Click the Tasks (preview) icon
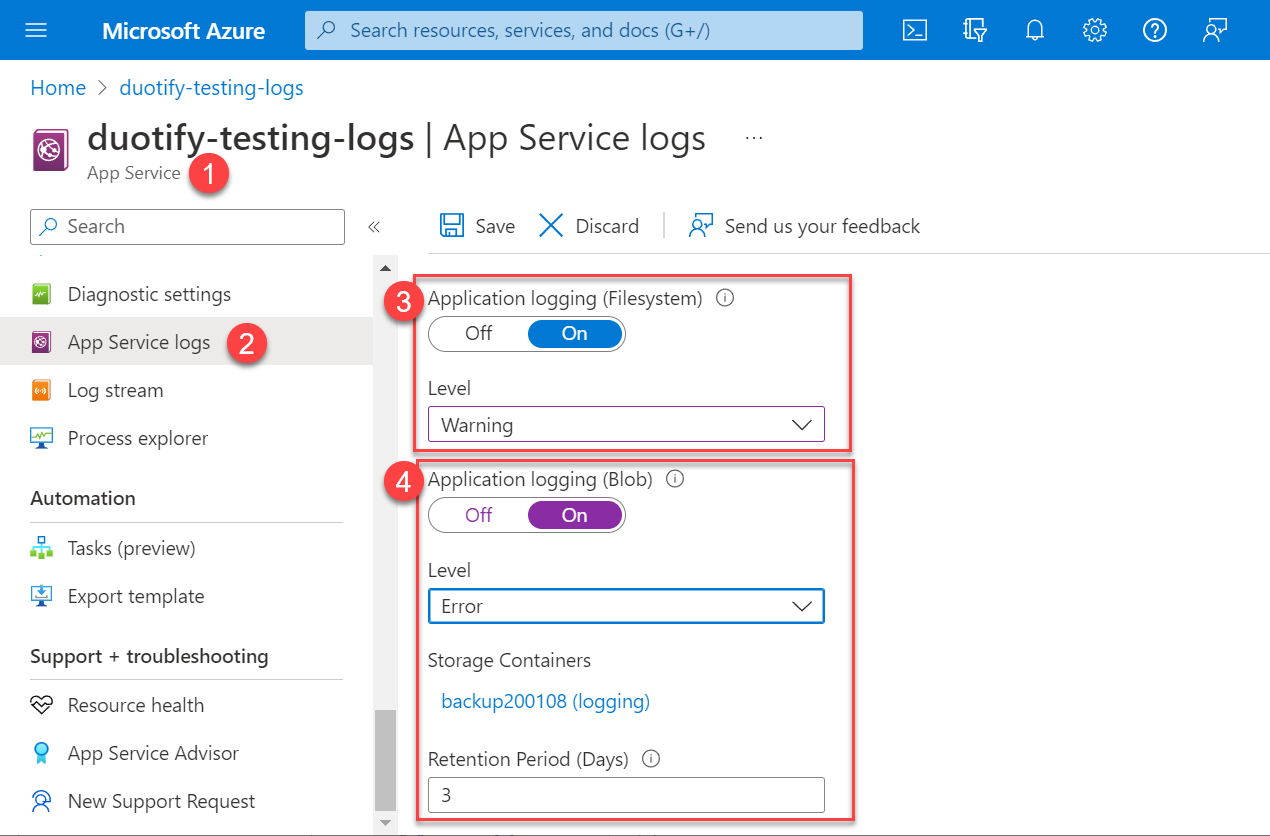1270x836 pixels. (x=41, y=548)
